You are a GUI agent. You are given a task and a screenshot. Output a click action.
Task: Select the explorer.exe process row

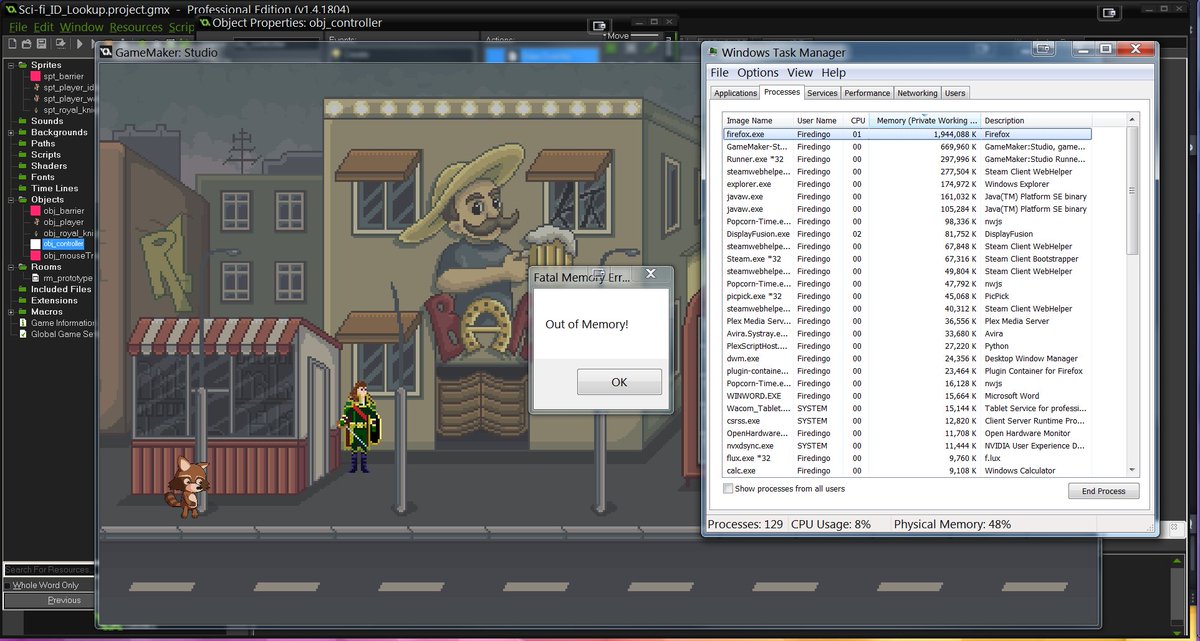(907, 184)
